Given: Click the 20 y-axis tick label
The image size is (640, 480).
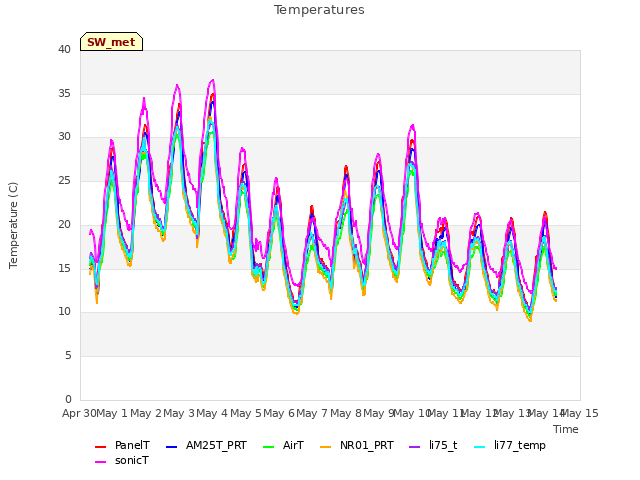Looking at the screenshot, I should 64,224.
